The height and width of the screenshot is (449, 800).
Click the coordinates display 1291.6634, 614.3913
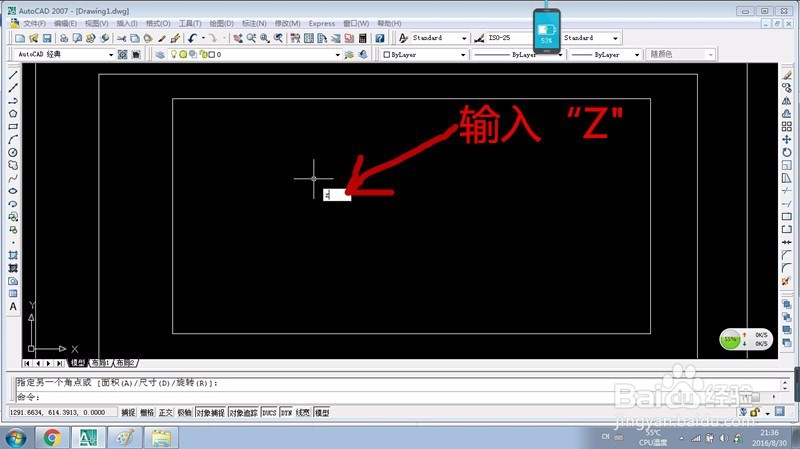[63, 412]
